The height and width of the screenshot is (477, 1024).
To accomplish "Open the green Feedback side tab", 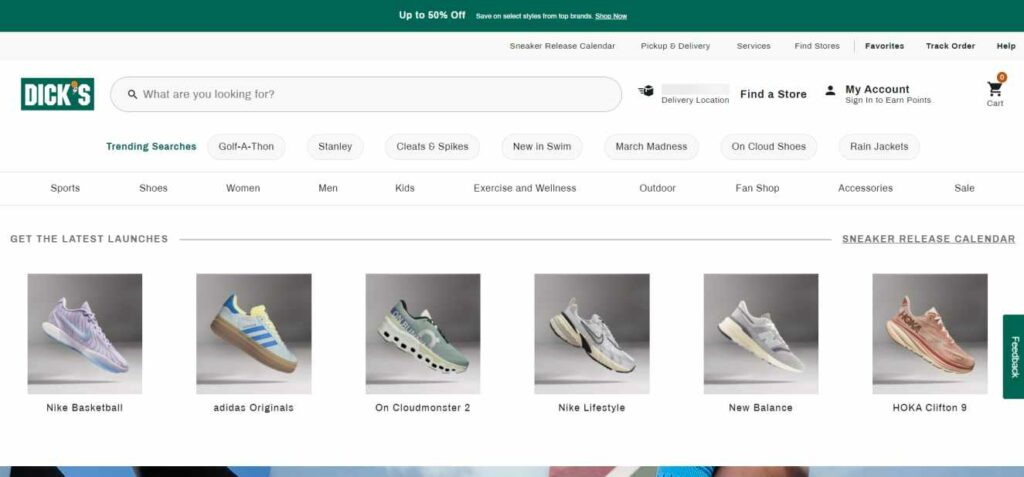I will [x=1014, y=357].
